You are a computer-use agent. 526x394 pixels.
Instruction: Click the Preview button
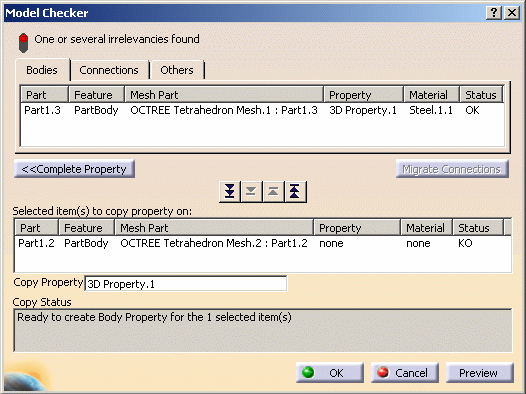tap(479, 373)
